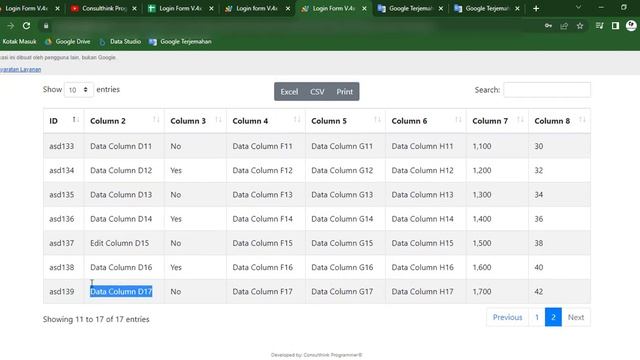Open a new browser tab
The height and width of the screenshot is (360, 640).
[x=536, y=8]
